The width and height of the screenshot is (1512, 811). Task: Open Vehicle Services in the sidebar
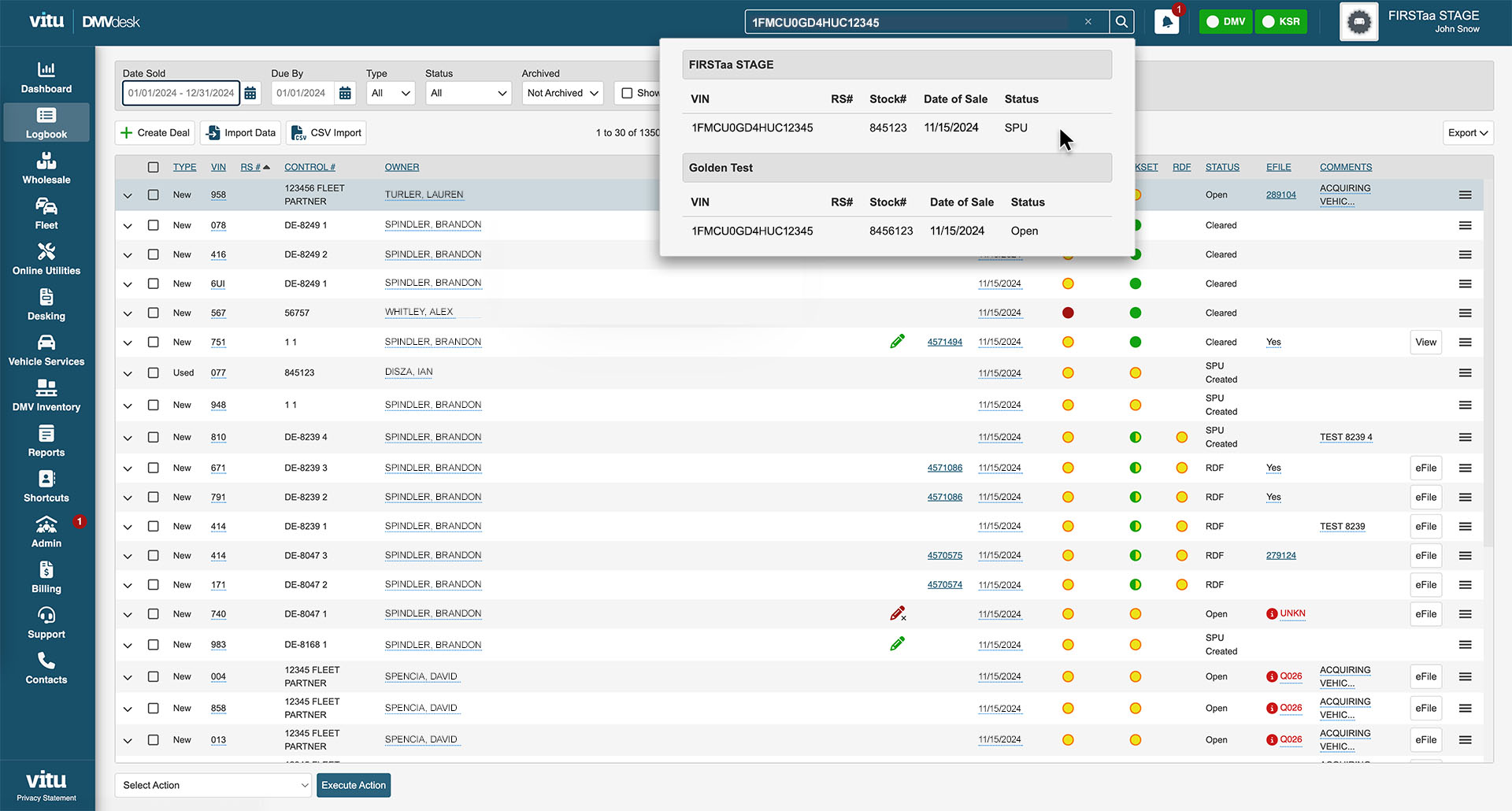(46, 348)
